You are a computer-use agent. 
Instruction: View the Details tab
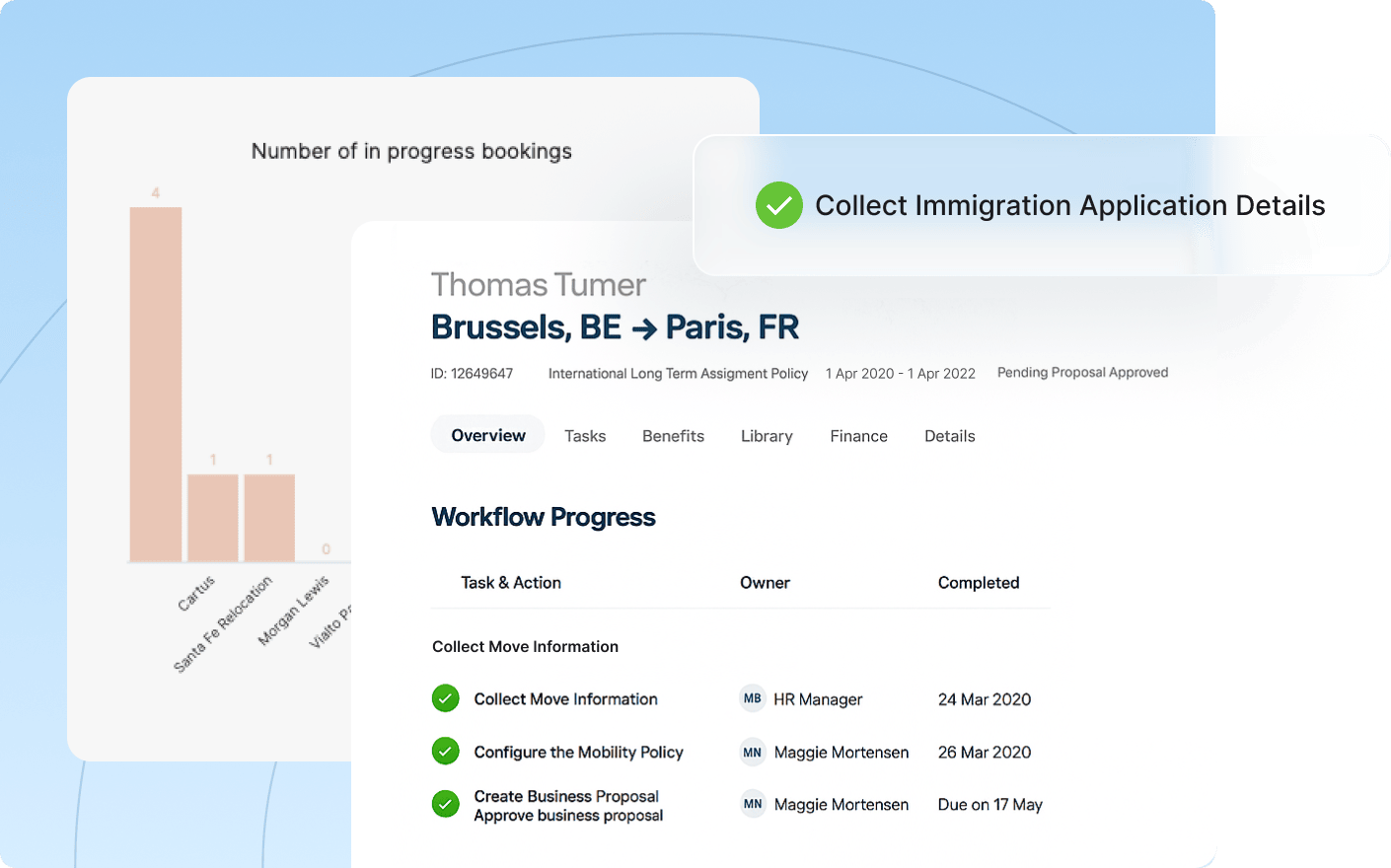pos(949,436)
